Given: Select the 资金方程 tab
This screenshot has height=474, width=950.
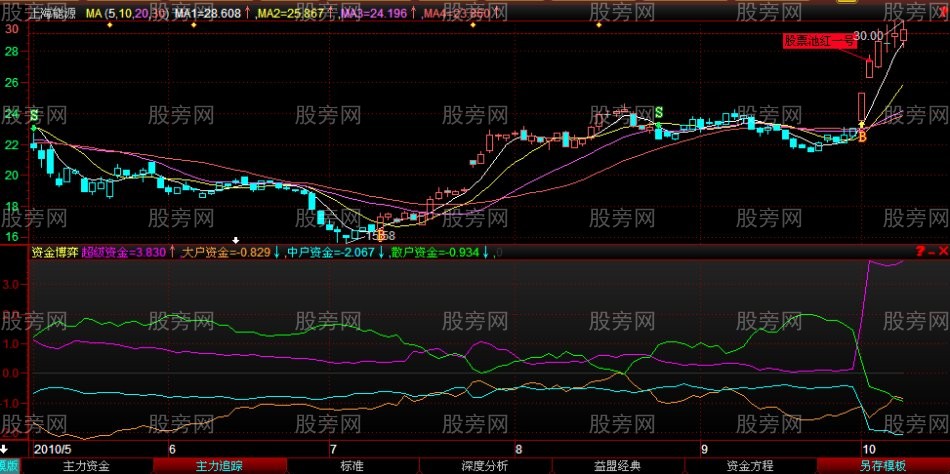Looking at the screenshot, I should coord(750,466).
